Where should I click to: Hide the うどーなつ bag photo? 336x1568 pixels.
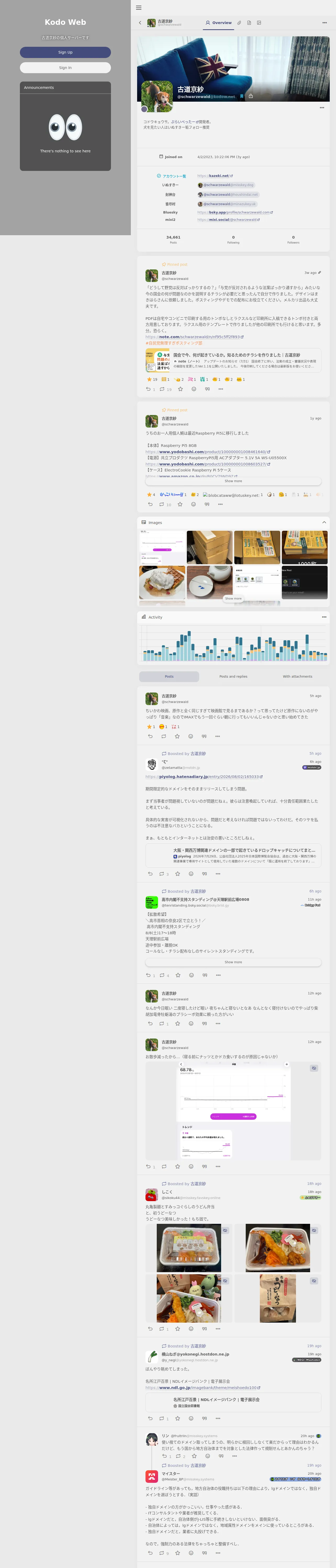314,1281
